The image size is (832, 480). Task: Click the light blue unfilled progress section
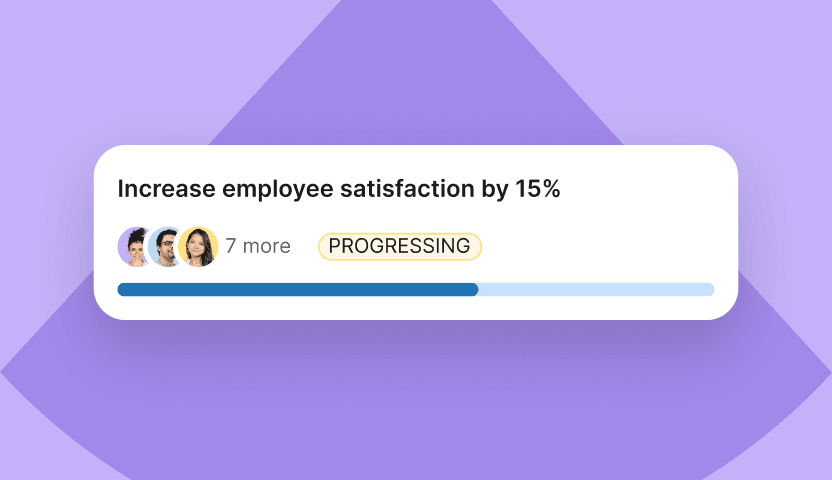(x=596, y=290)
